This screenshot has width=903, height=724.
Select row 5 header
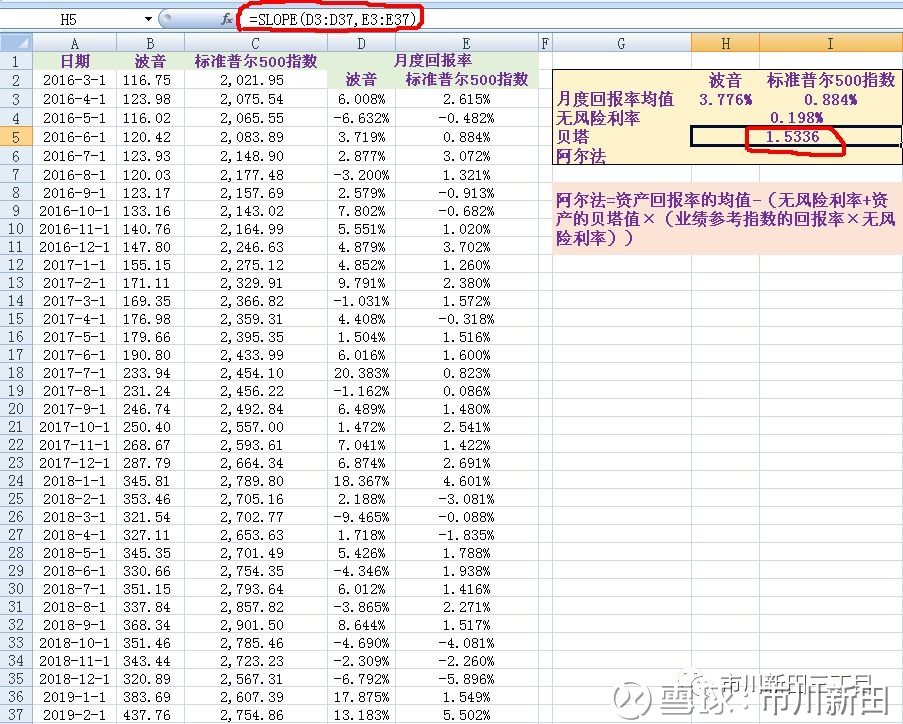pyautogui.click(x=13, y=138)
